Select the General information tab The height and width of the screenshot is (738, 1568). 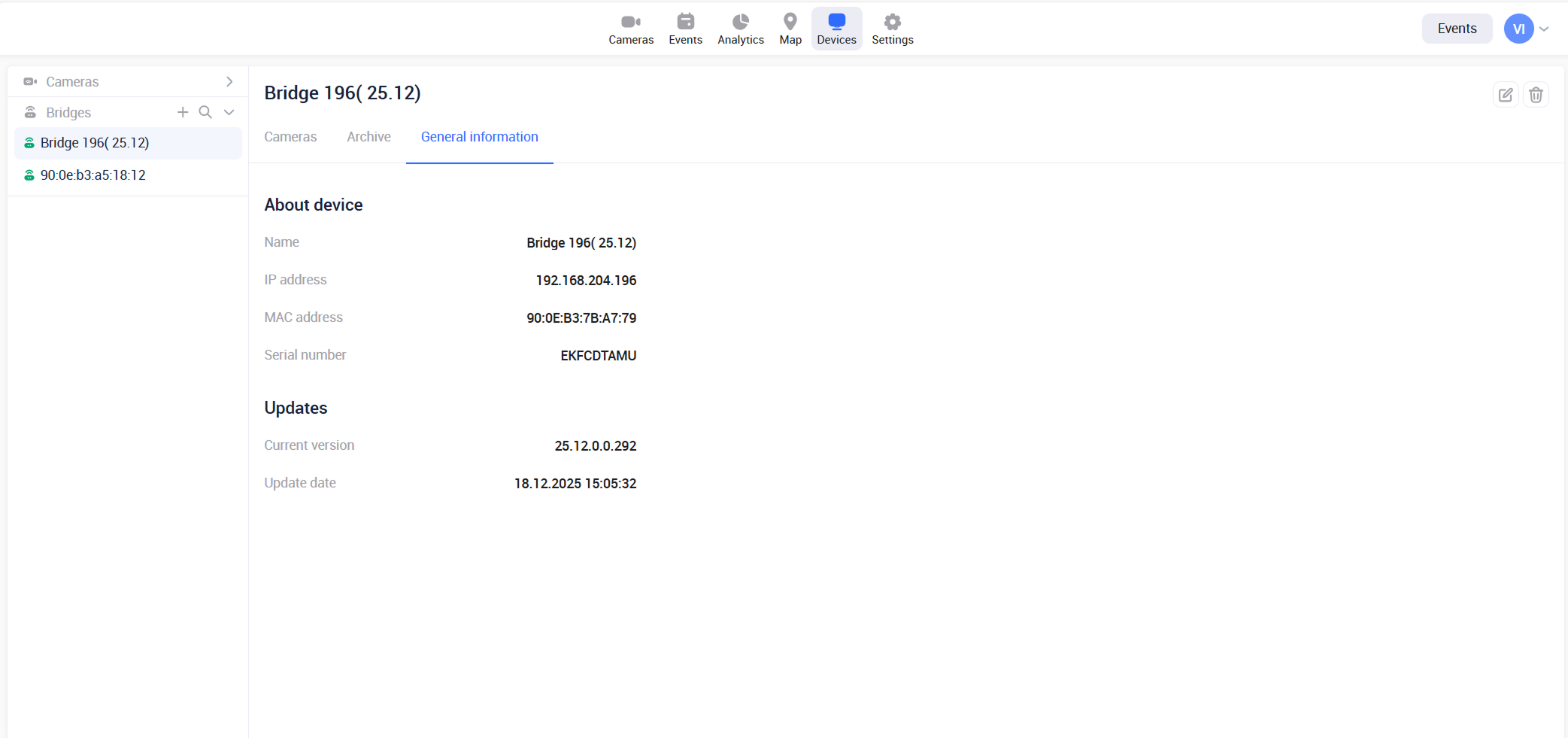[x=479, y=137]
